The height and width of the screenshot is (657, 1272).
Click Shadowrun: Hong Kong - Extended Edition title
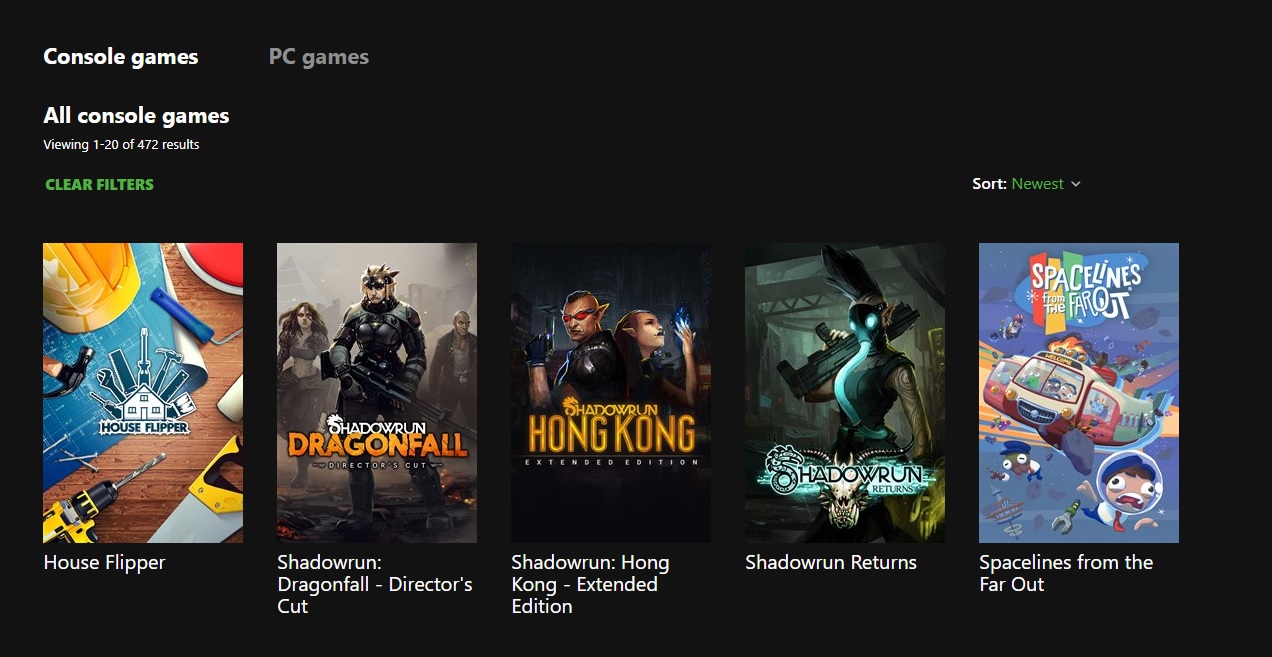(590, 584)
